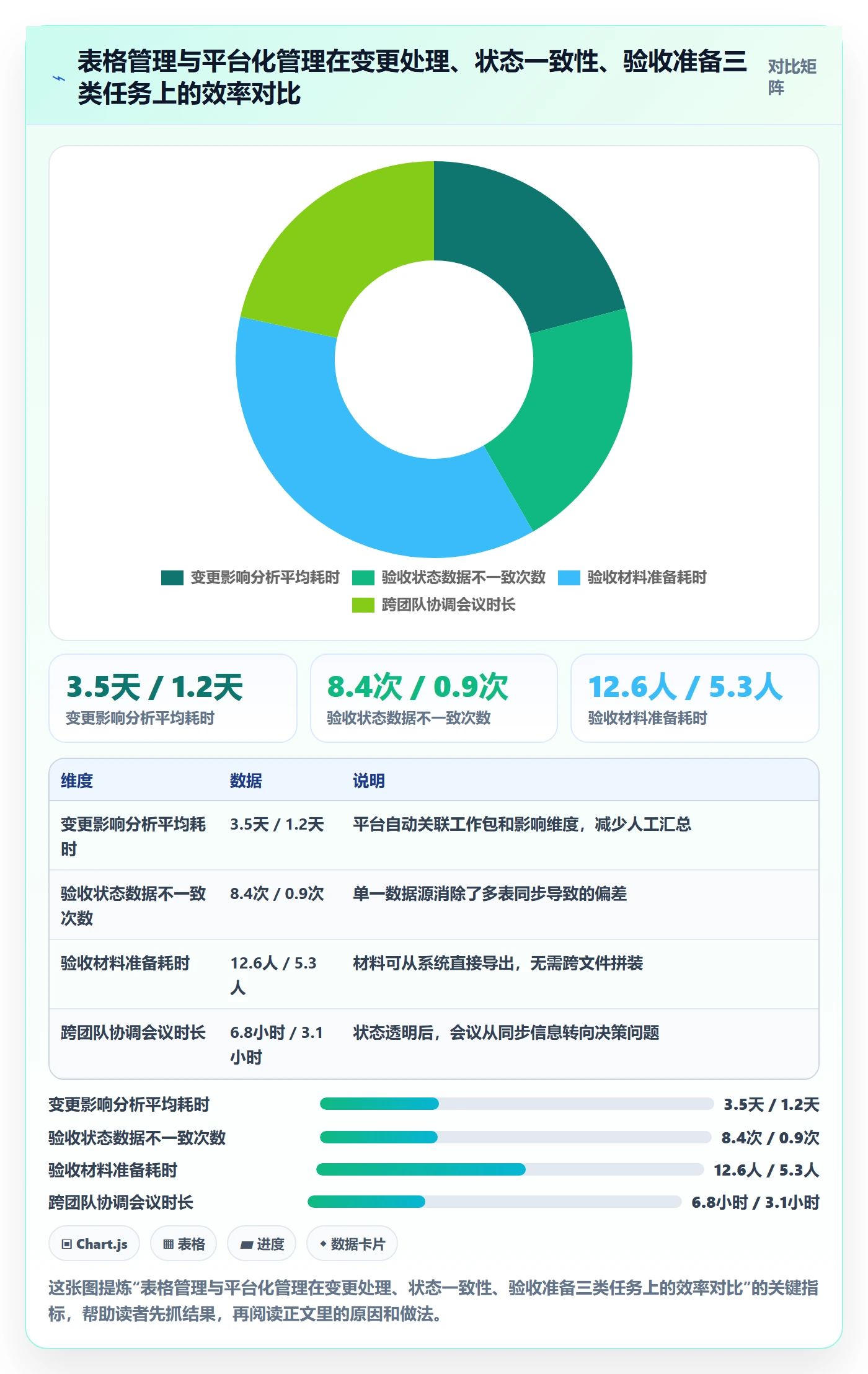Click the grid icon in 表格 chip

tap(168, 1244)
